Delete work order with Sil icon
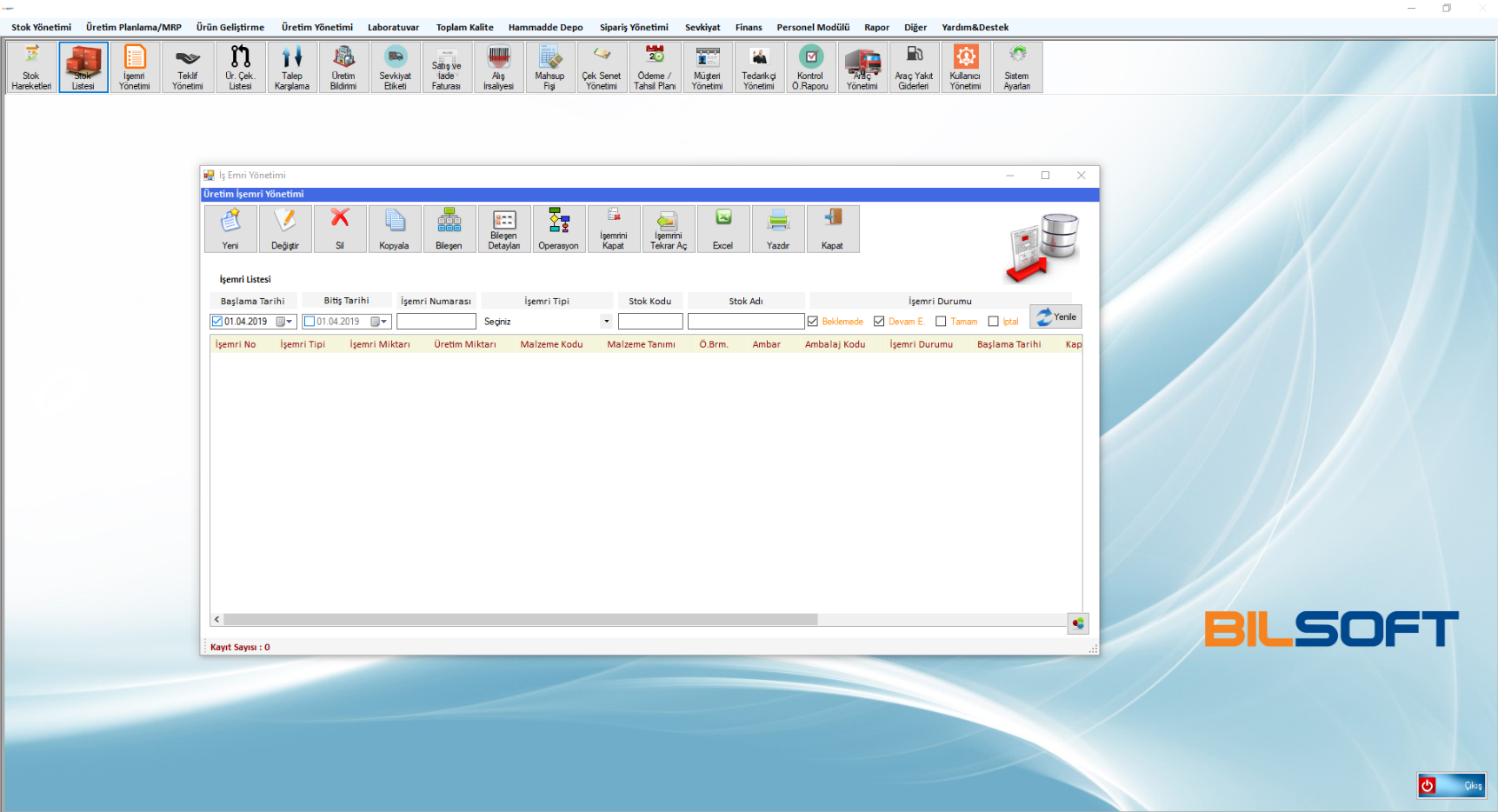1498x812 pixels. 340,229
